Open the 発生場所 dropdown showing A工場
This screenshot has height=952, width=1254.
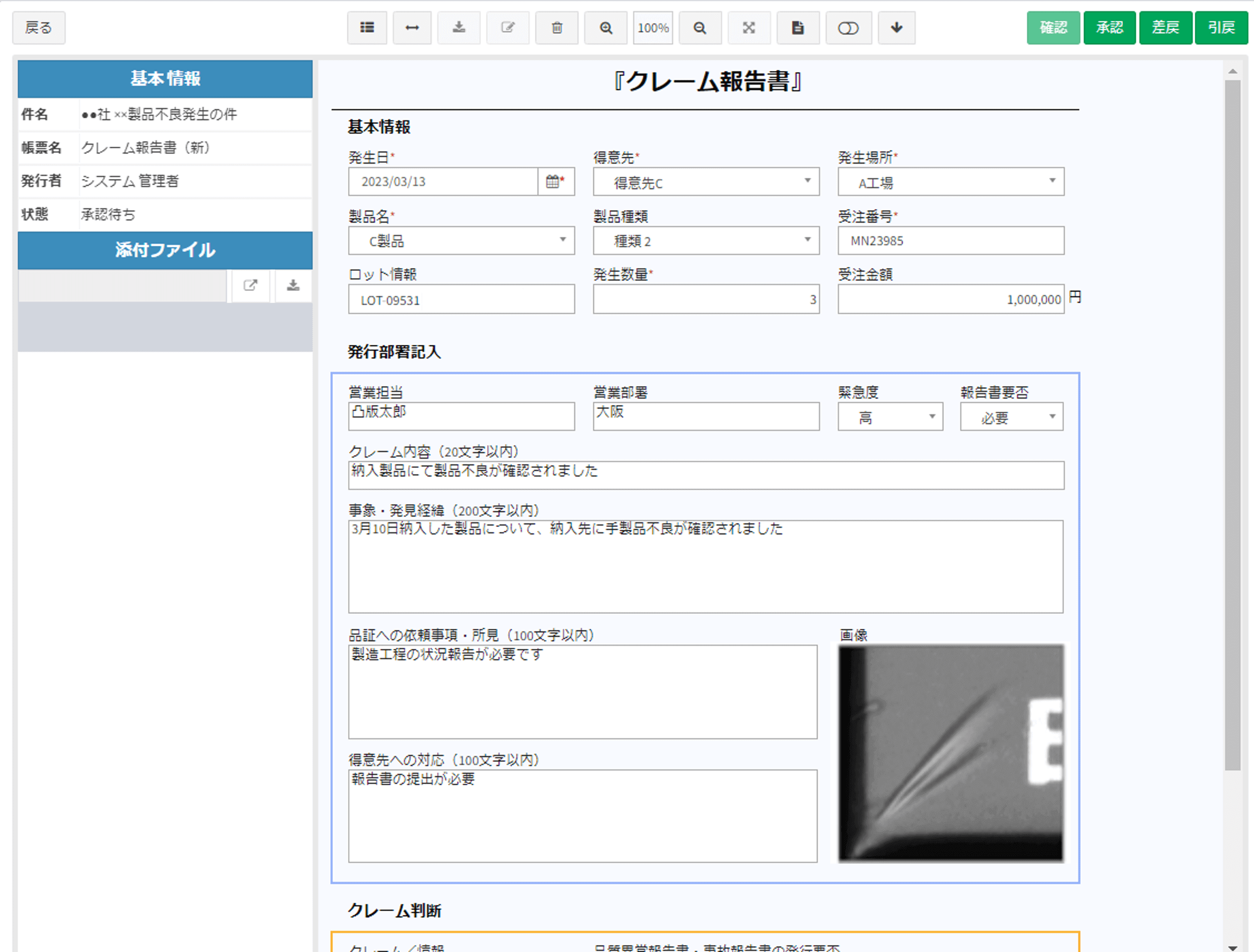click(x=951, y=182)
